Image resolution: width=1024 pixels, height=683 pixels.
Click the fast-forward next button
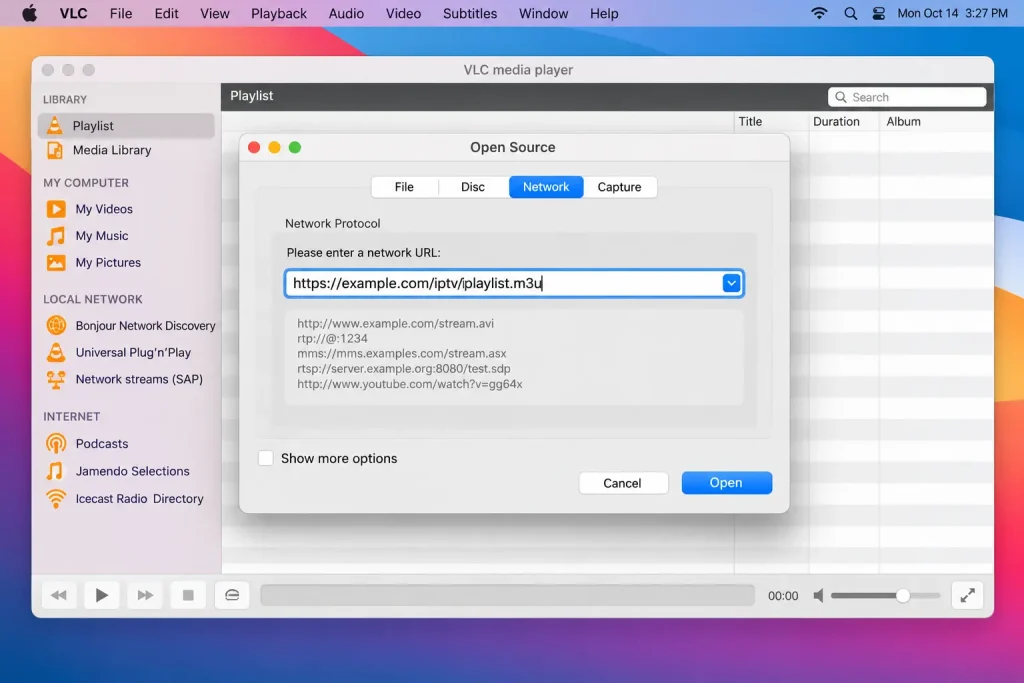point(145,596)
